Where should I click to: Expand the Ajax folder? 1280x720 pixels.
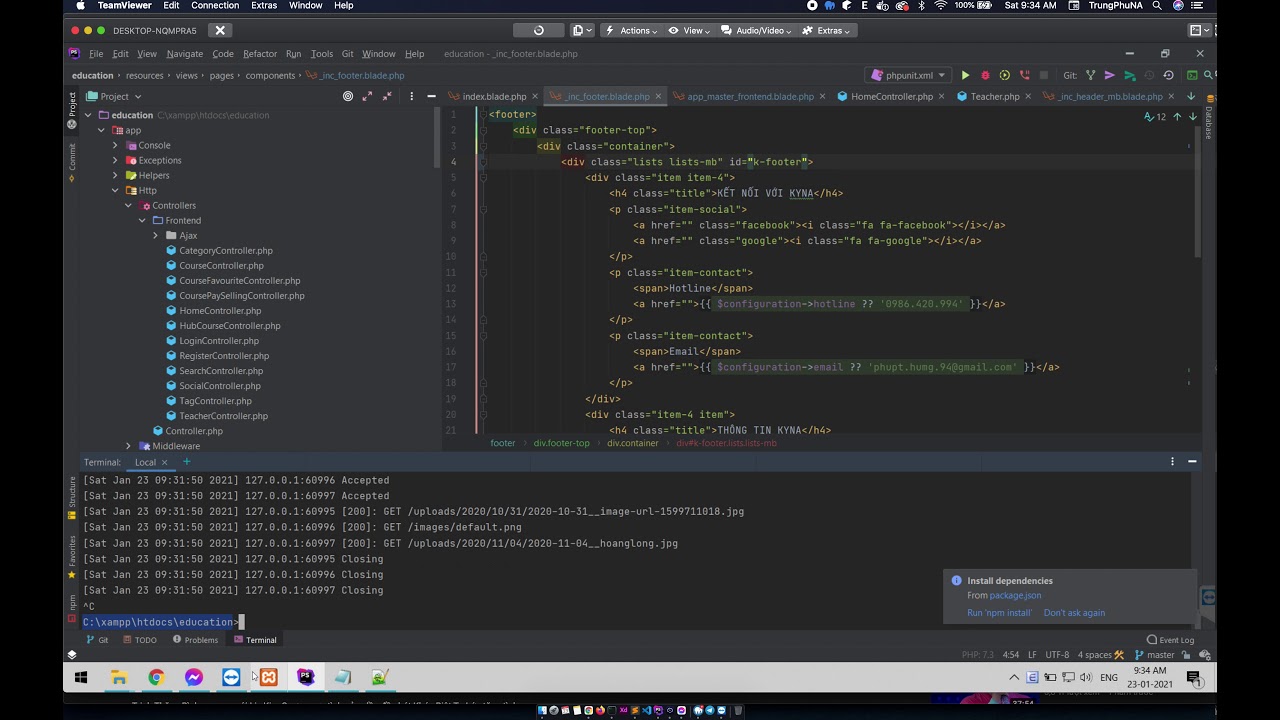pos(155,235)
